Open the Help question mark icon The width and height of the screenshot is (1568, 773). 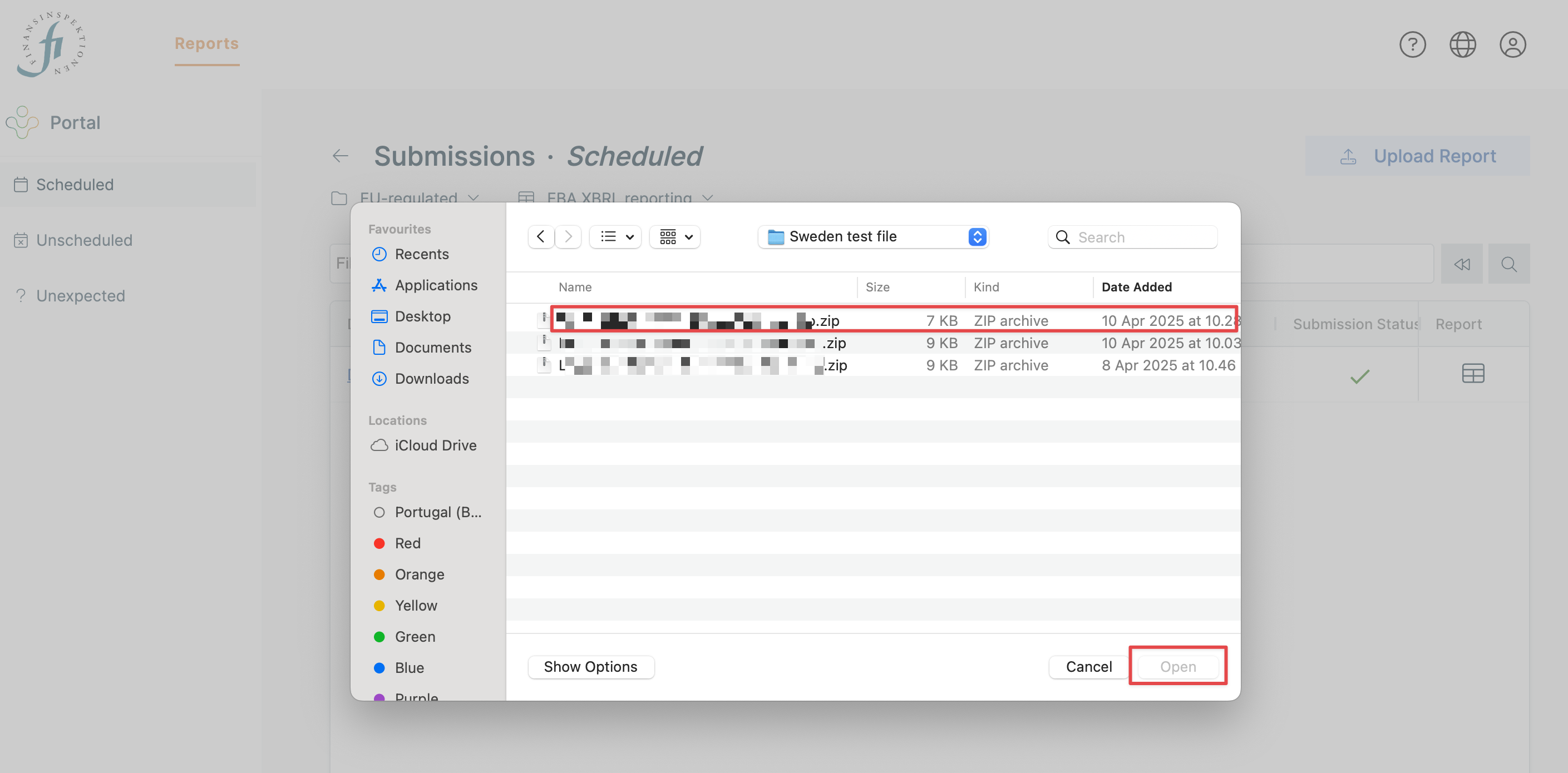coord(1413,44)
